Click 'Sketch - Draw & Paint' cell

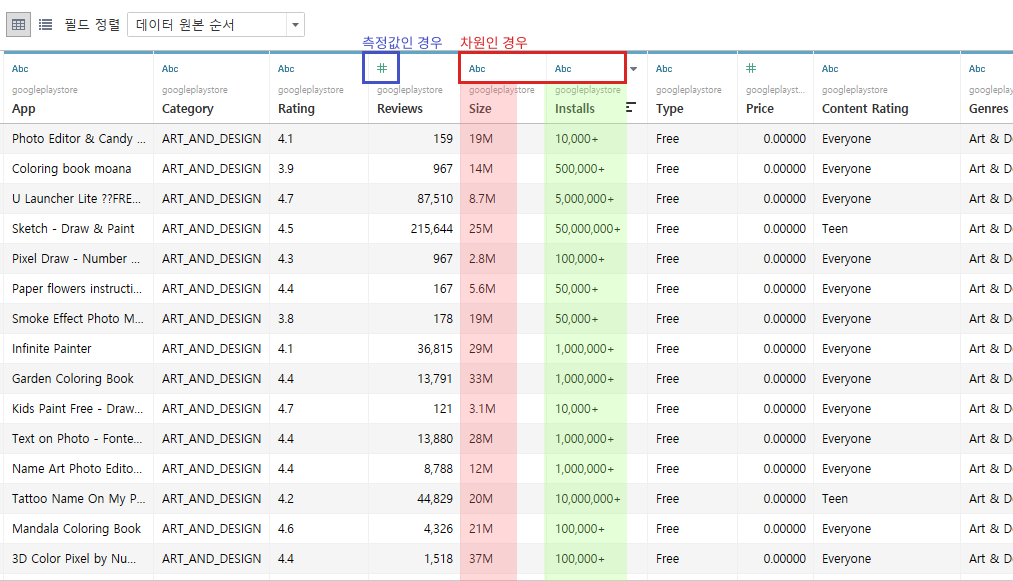79,228
